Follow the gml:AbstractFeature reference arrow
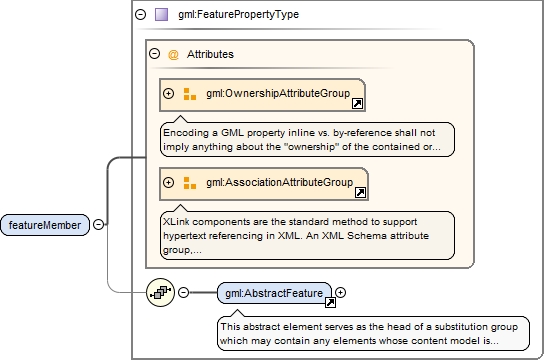545x361 pixels. (330, 303)
